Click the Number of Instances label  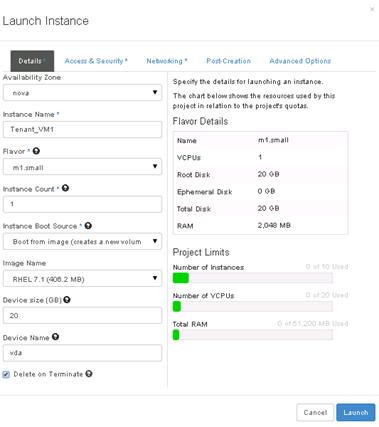(208, 267)
